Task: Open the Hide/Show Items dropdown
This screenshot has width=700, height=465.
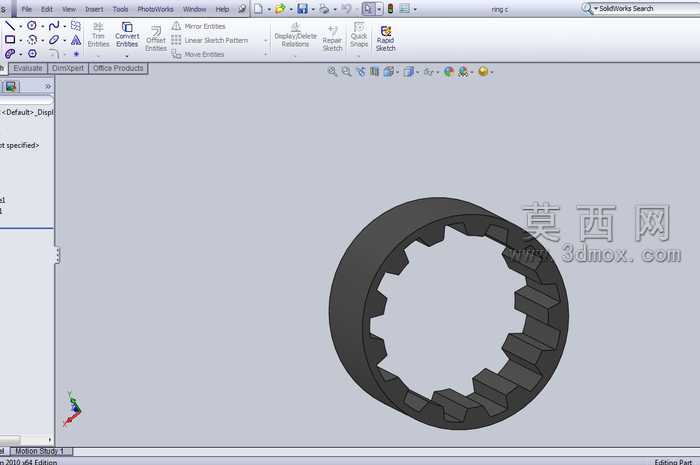Action: 429,71
